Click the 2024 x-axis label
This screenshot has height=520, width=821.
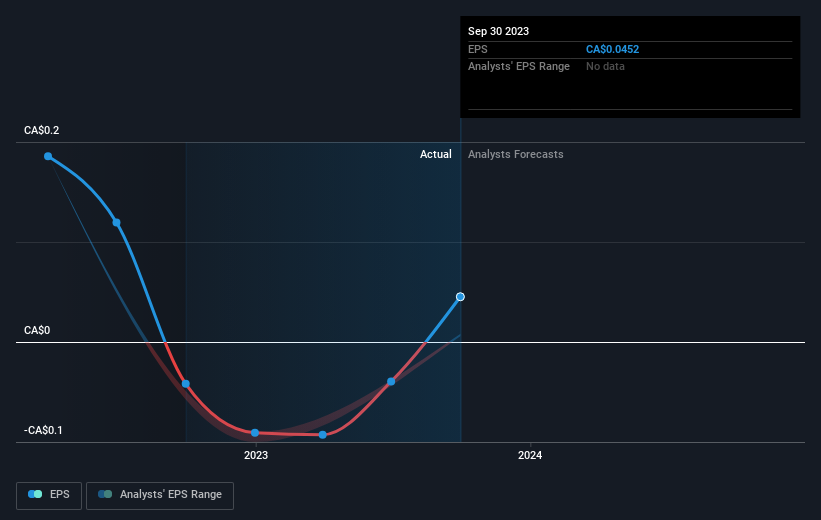pyautogui.click(x=530, y=455)
